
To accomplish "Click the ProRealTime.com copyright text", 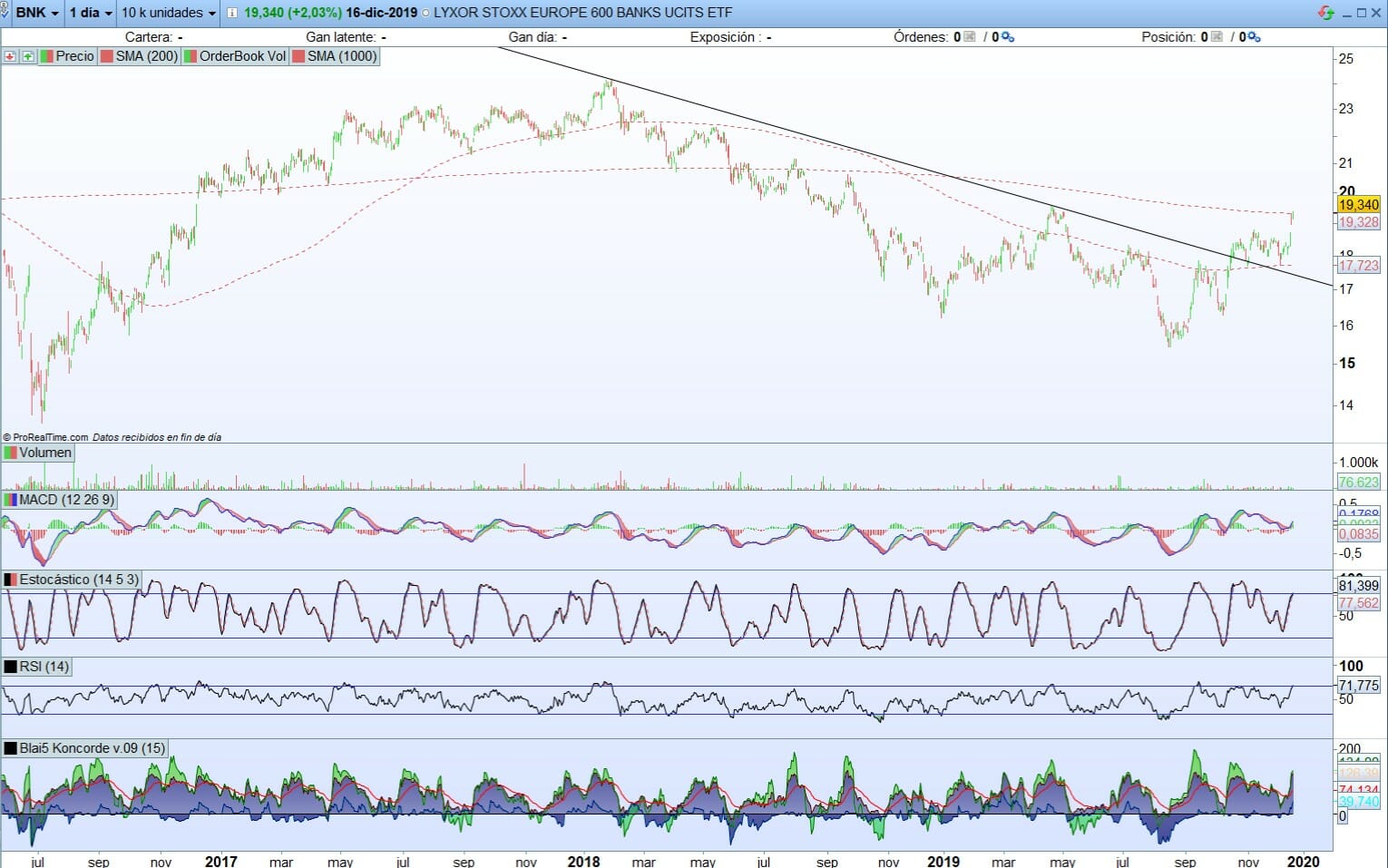I will (x=46, y=437).
